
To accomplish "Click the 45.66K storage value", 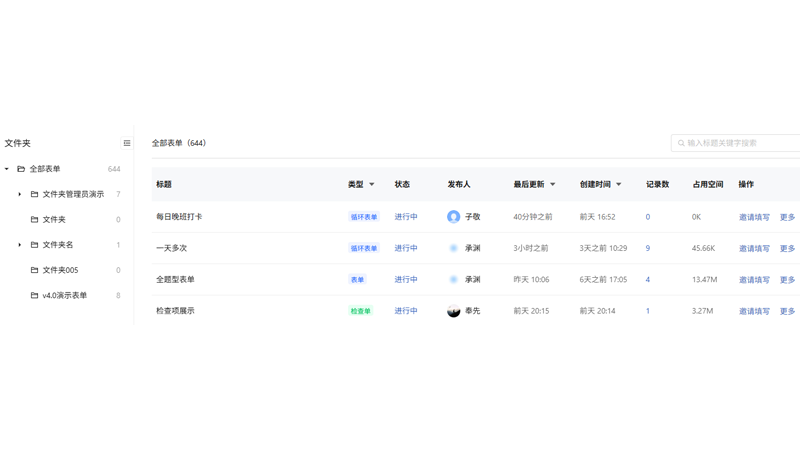I will pos(703,248).
